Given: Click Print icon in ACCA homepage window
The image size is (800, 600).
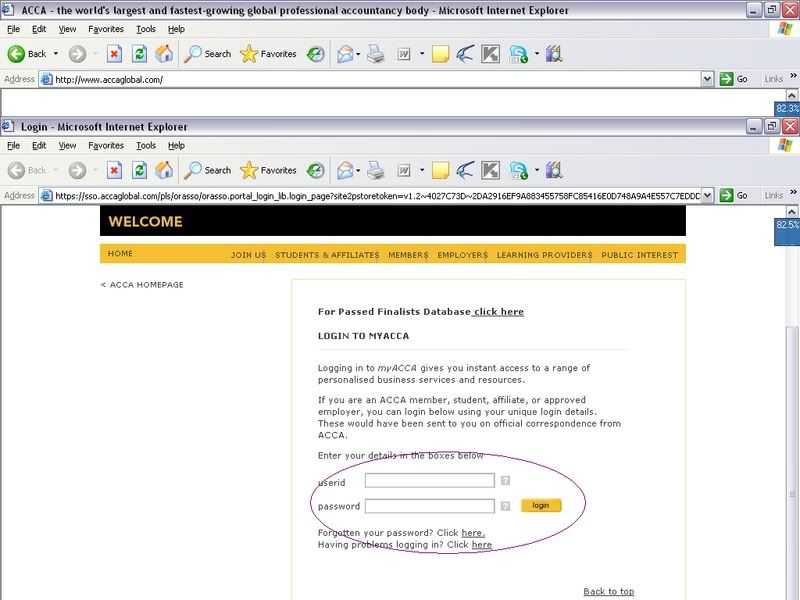Looking at the screenshot, I should click(x=376, y=54).
